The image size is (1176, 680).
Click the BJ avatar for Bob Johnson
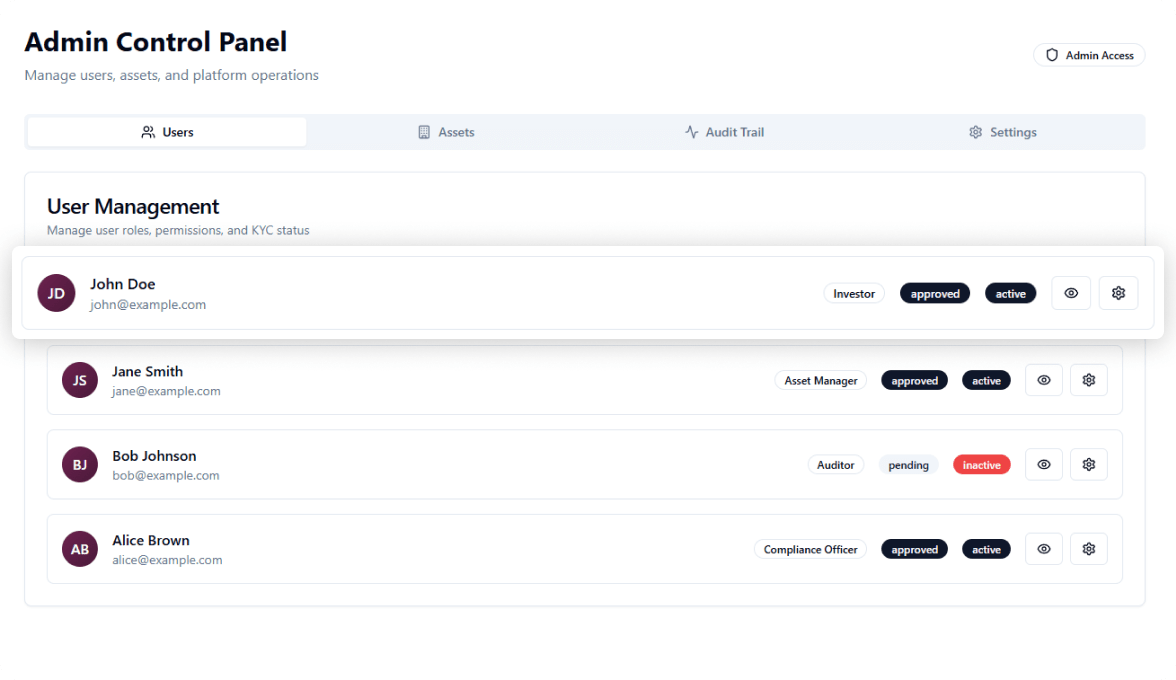[80, 465]
